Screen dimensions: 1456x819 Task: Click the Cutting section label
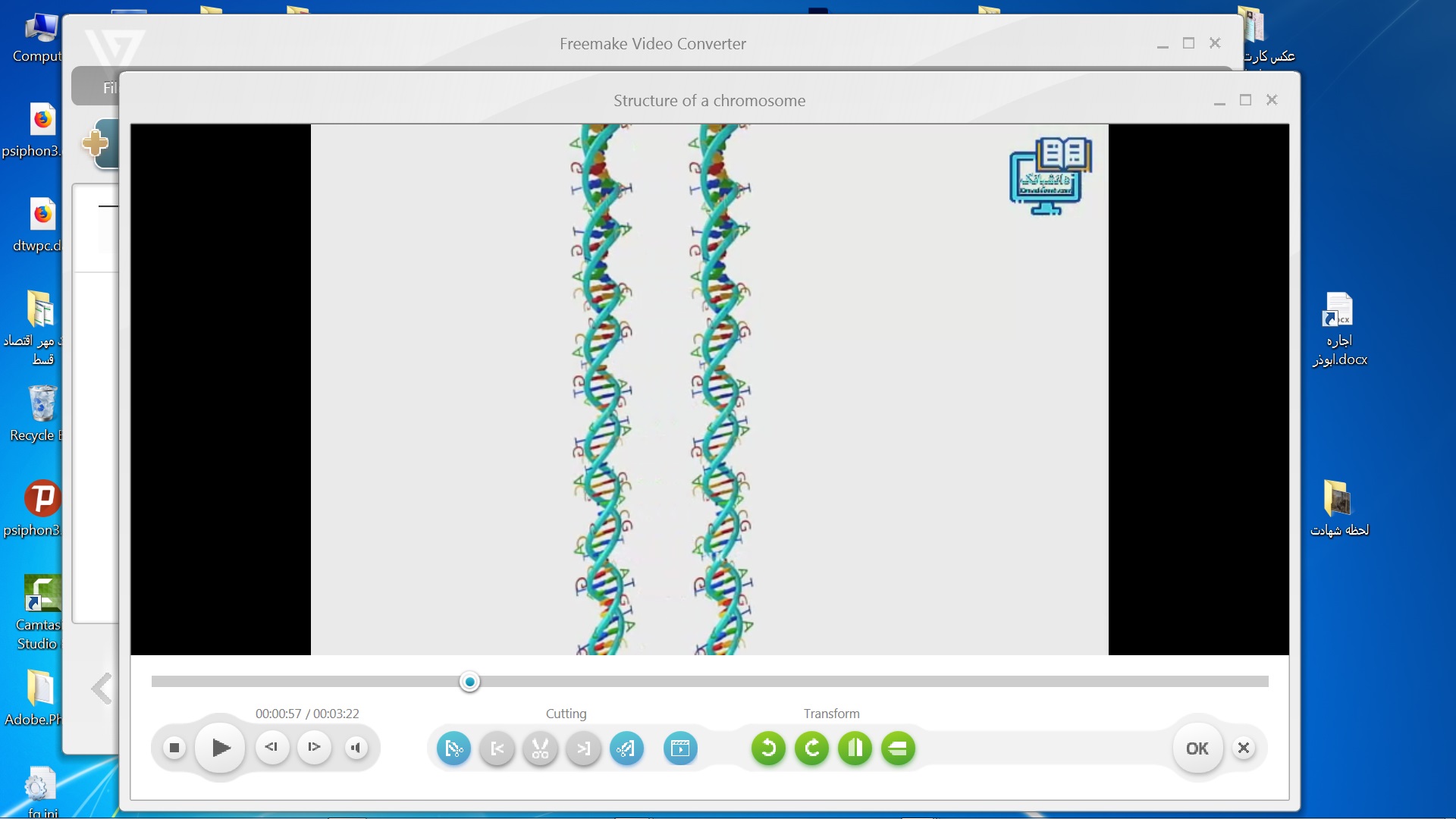point(566,714)
